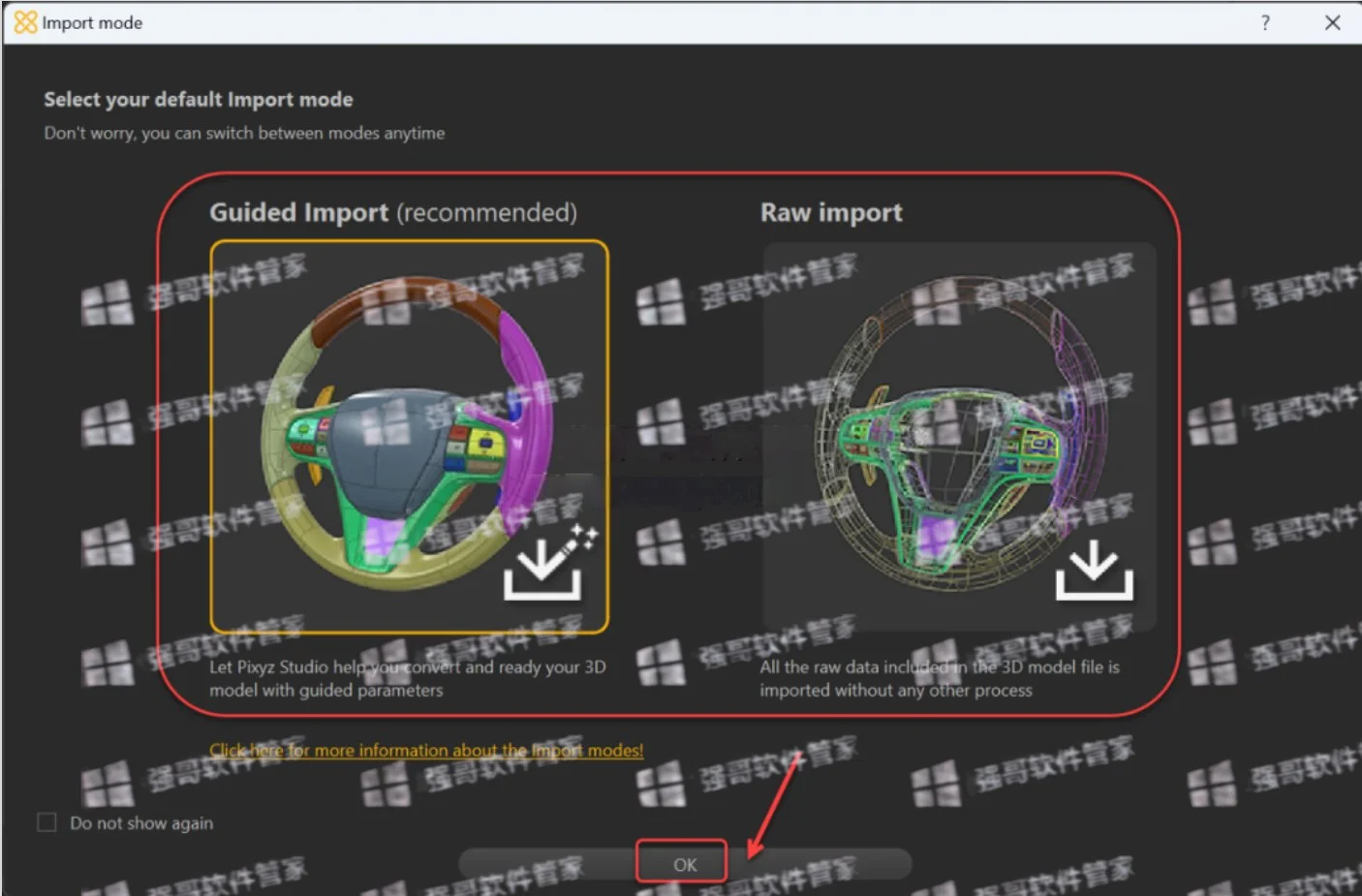The image size is (1362, 896).
Task: Open the import modes information link
Action: click(426, 750)
